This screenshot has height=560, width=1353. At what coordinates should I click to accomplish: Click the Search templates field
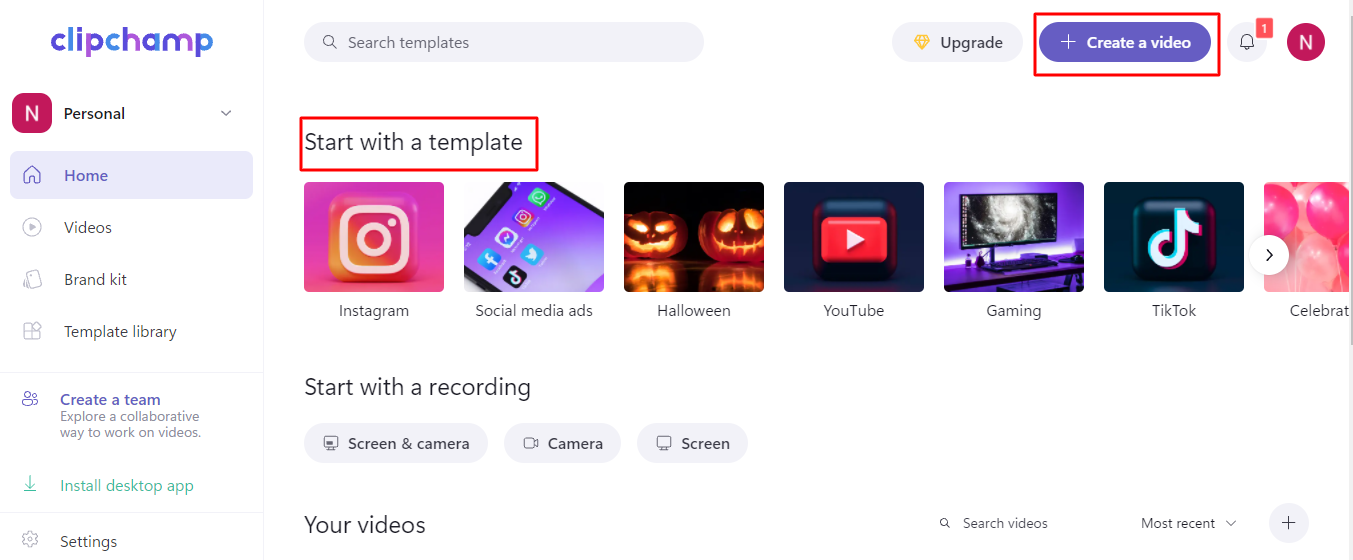(504, 42)
